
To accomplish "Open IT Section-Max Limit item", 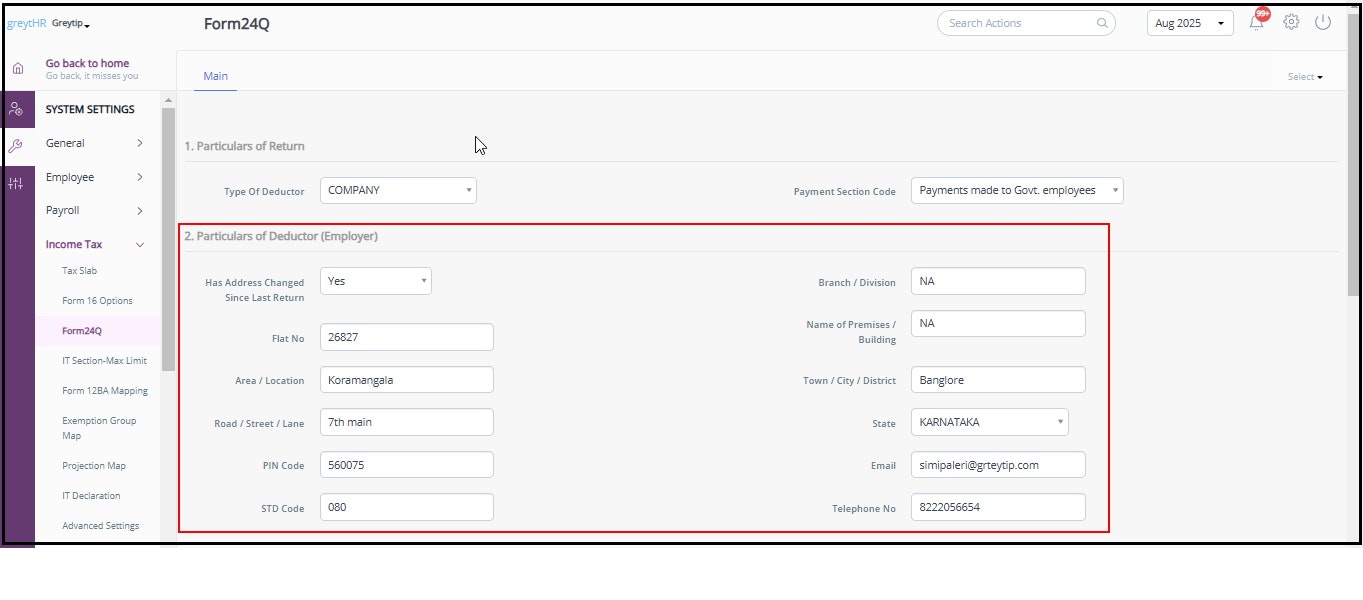I will coord(104,361).
